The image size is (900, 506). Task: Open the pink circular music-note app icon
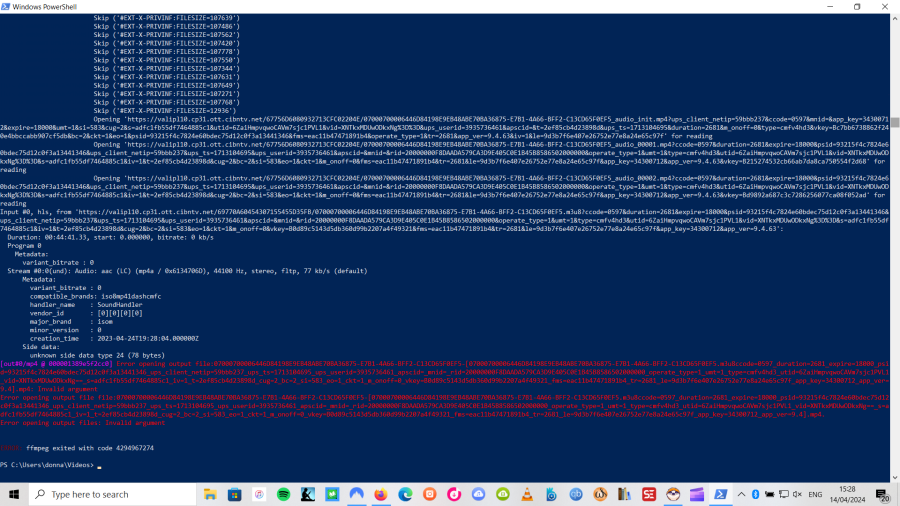point(454,495)
